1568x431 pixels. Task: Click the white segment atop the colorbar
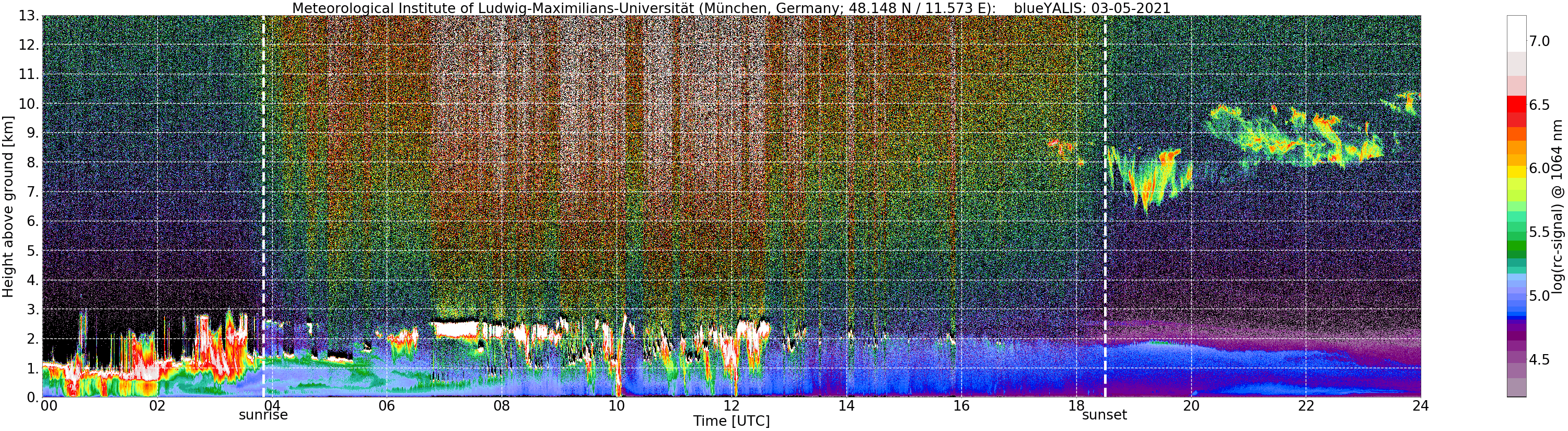1516,34
